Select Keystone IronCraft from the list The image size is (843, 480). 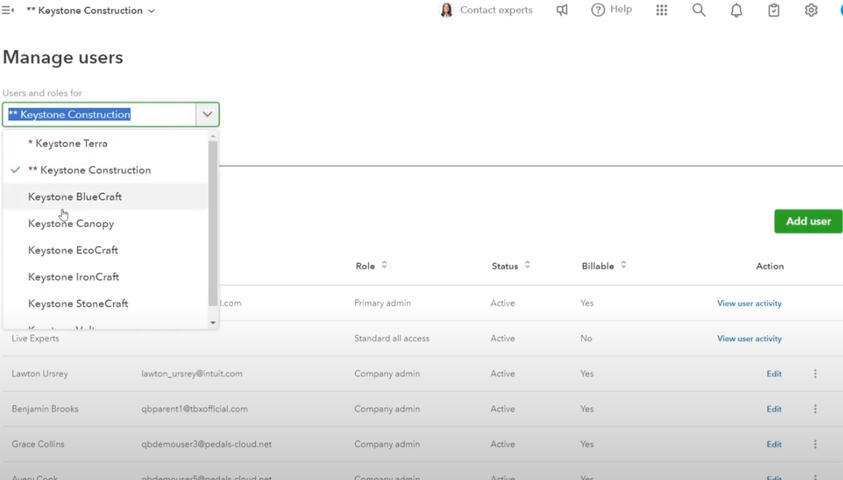click(x=73, y=277)
